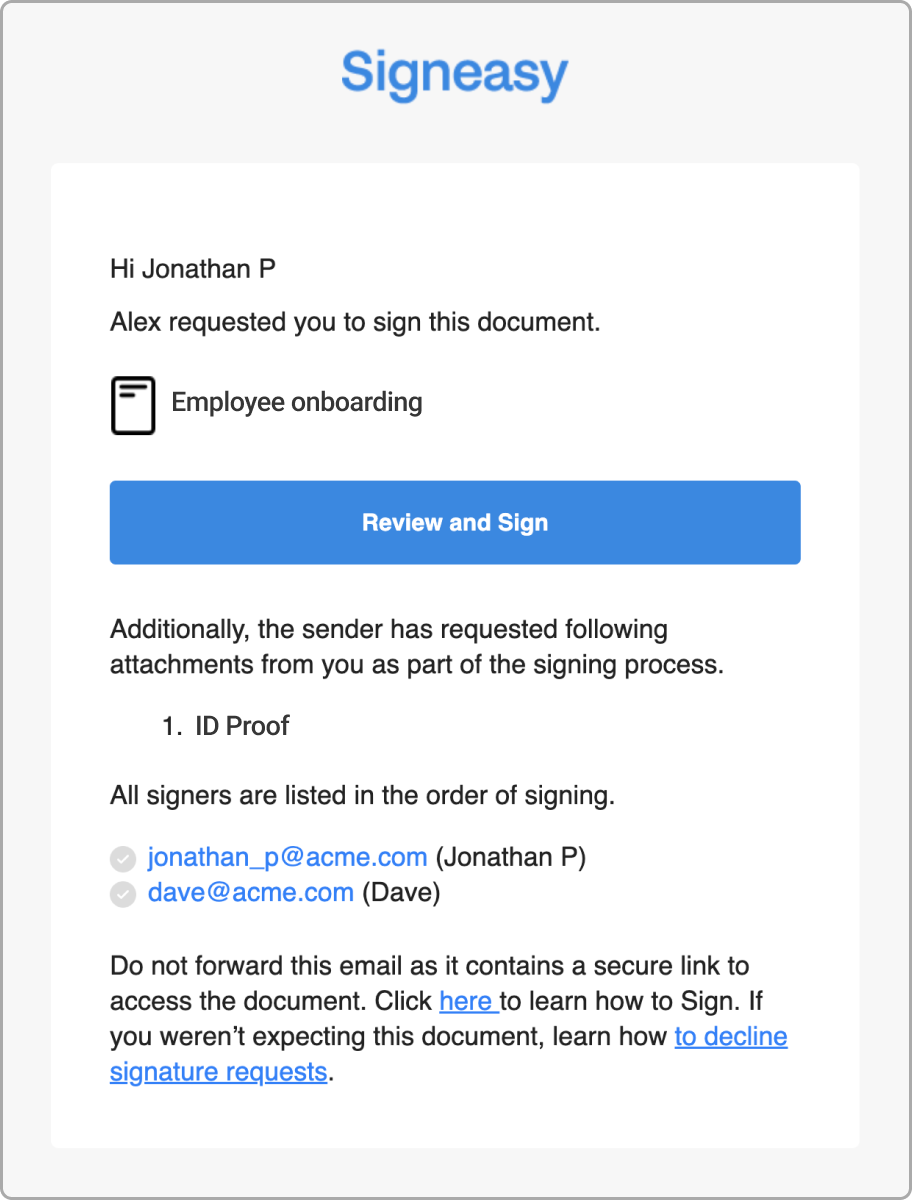The height and width of the screenshot is (1200, 912).
Task: Click the "(Dave)" signer name
Action: click(x=401, y=892)
